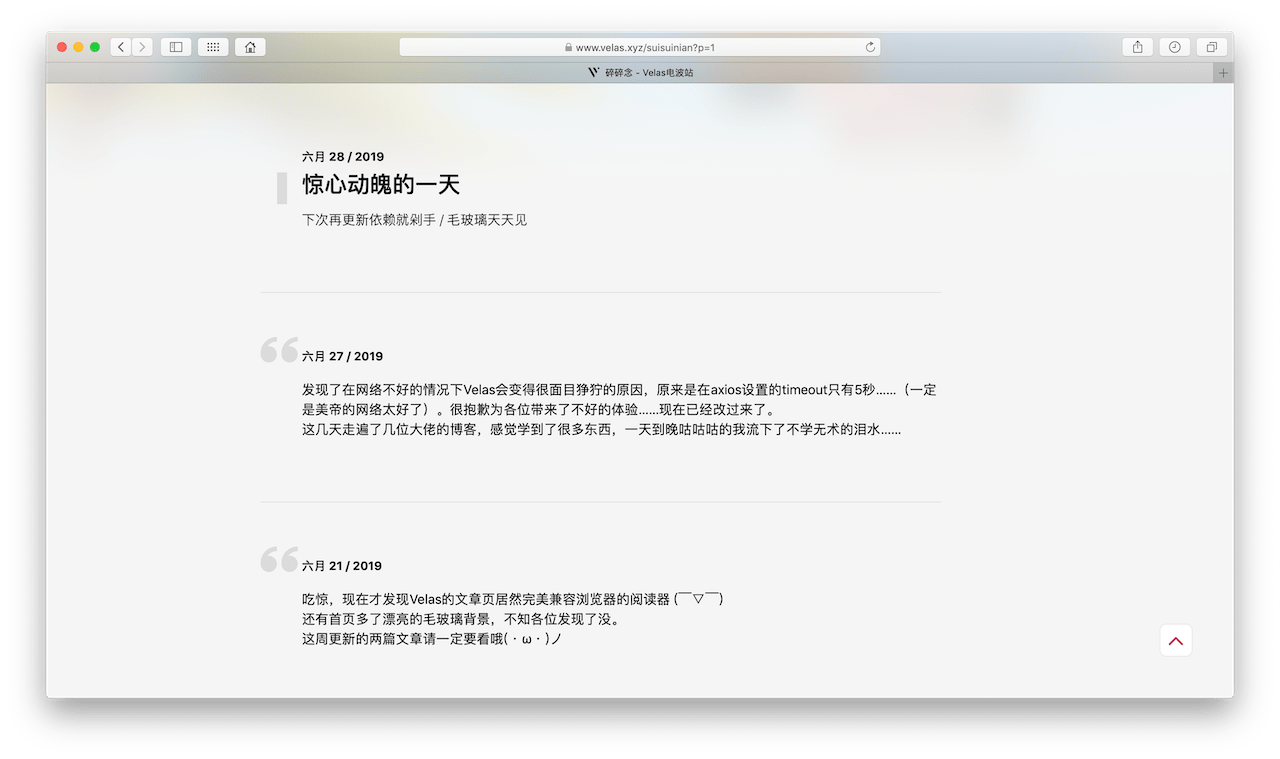
Task: Open the Share menu button
Action: pyautogui.click(x=1138, y=47)
